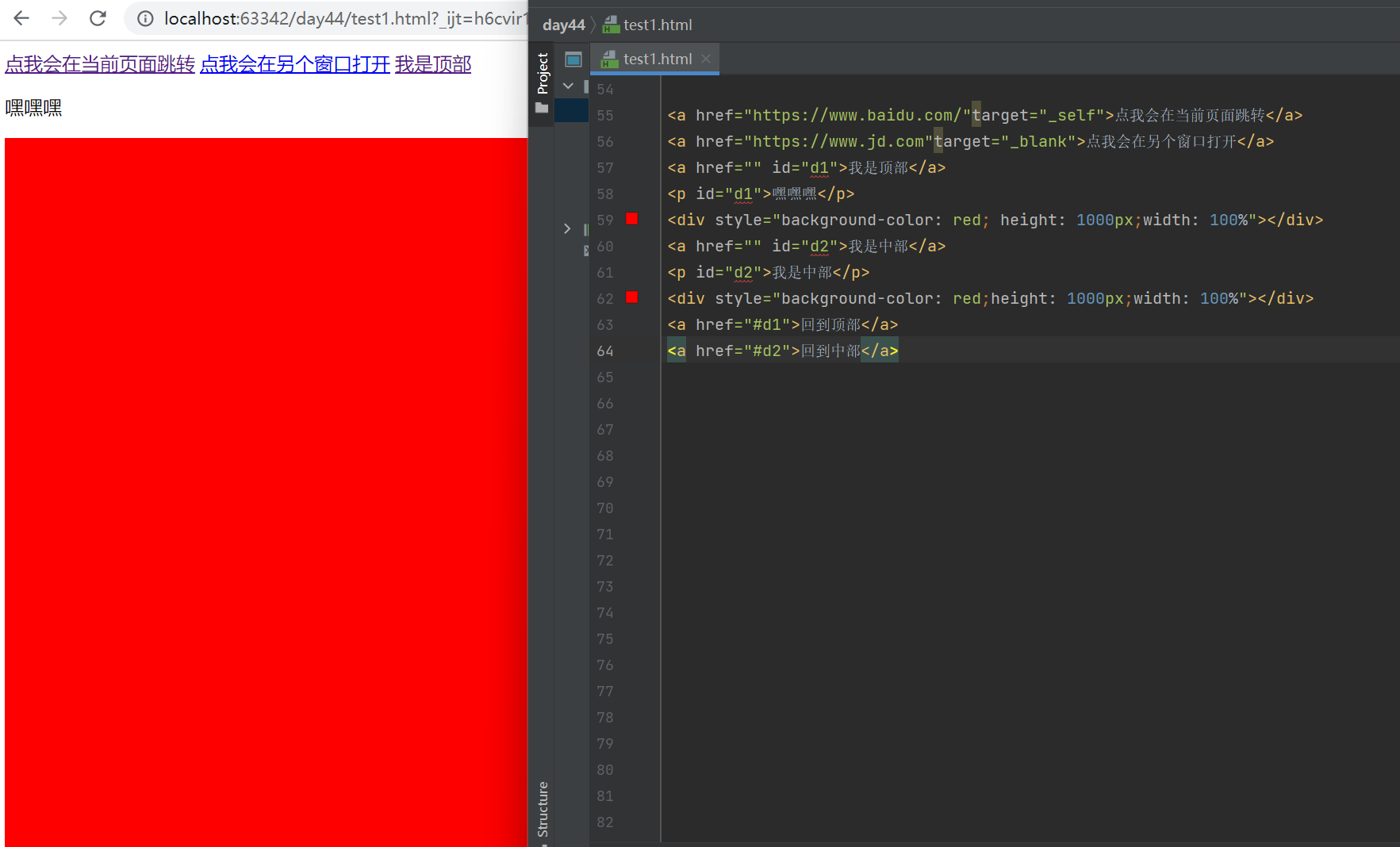Click the day44 breadcrumb
Viewport: 1400px width, 847px height.
point(563,25)
